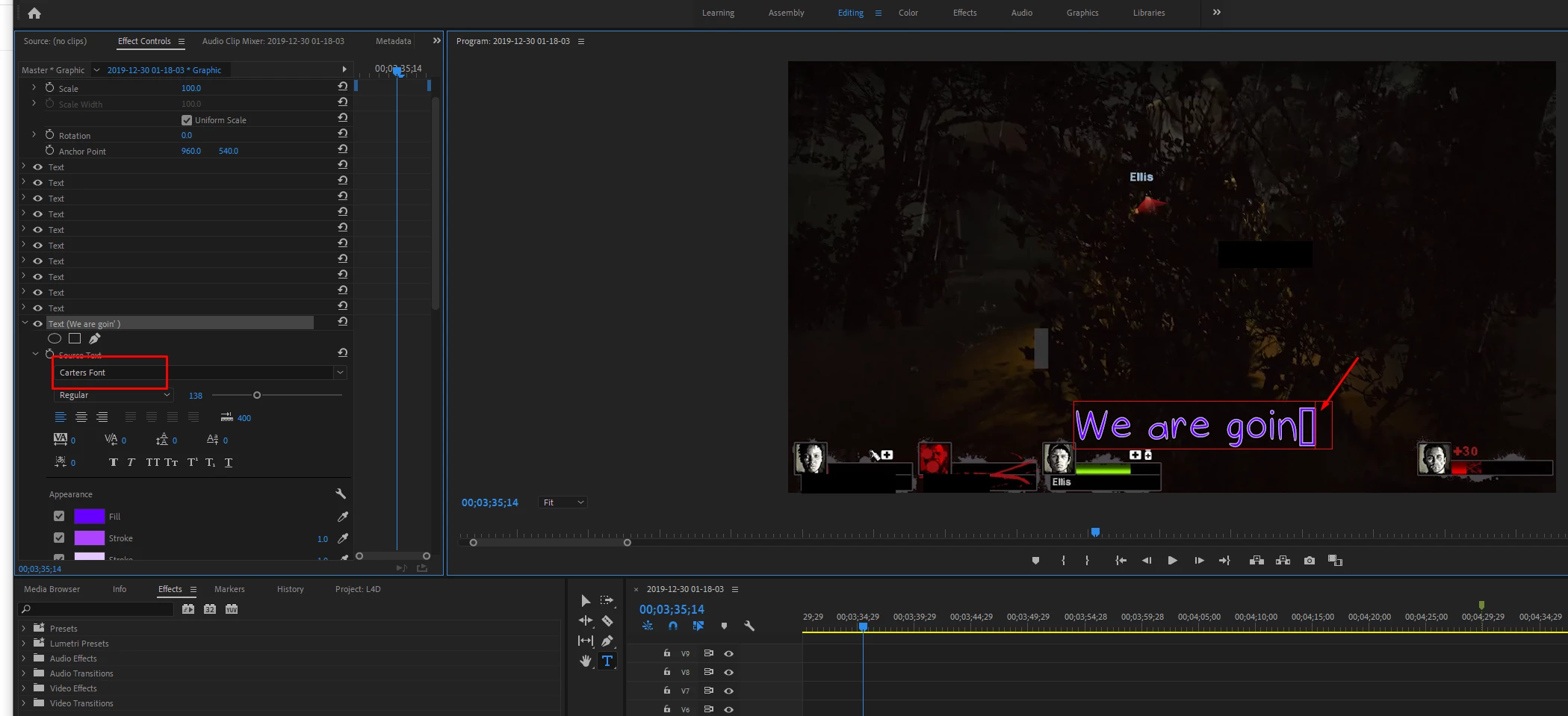
Task: Play the program monitor sequence
Action: click(1173, 561)
